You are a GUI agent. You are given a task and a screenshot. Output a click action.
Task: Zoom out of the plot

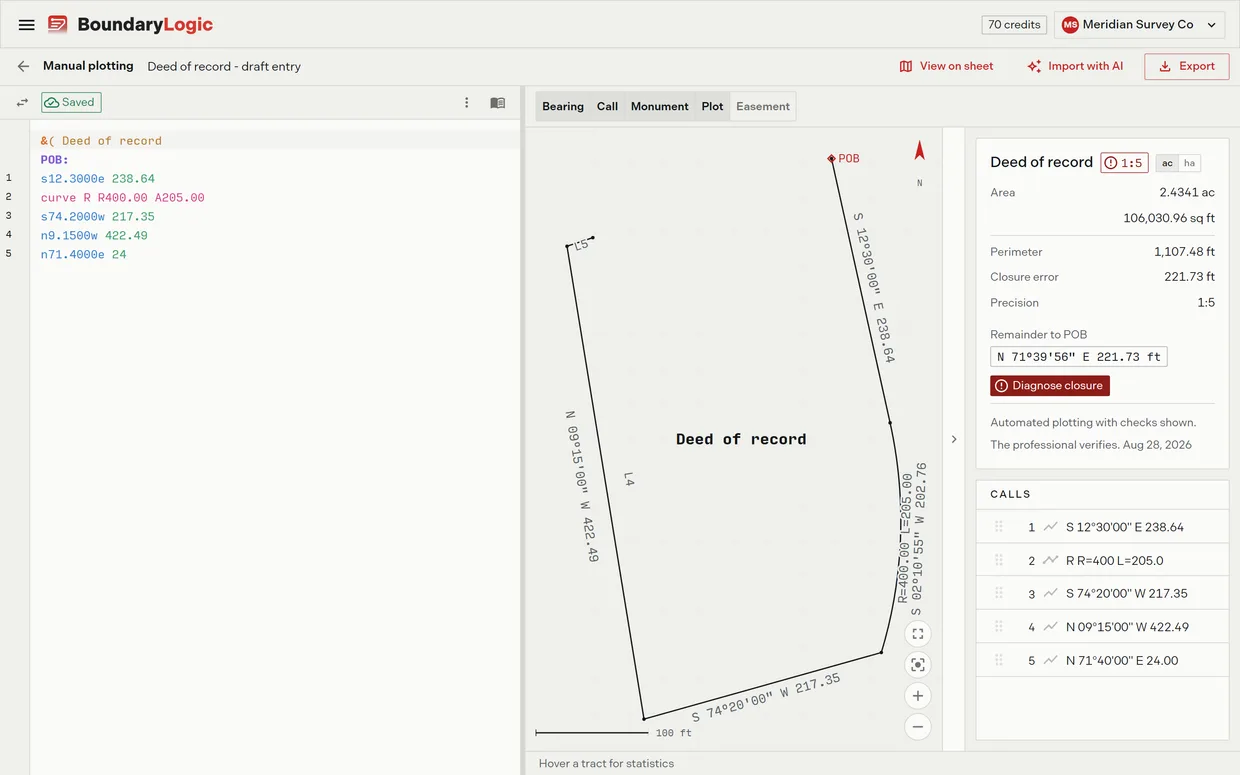click(x=918, y=727)
